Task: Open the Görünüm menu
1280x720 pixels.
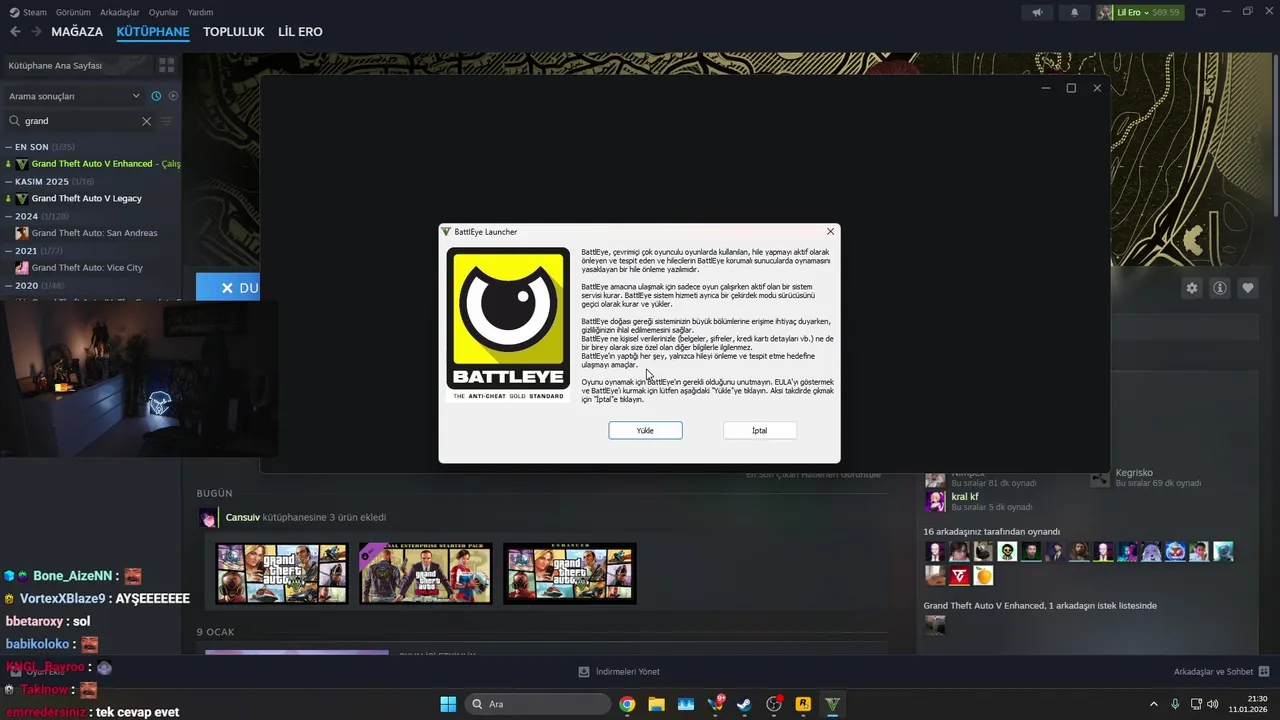Action: click(x=73, y=12)
